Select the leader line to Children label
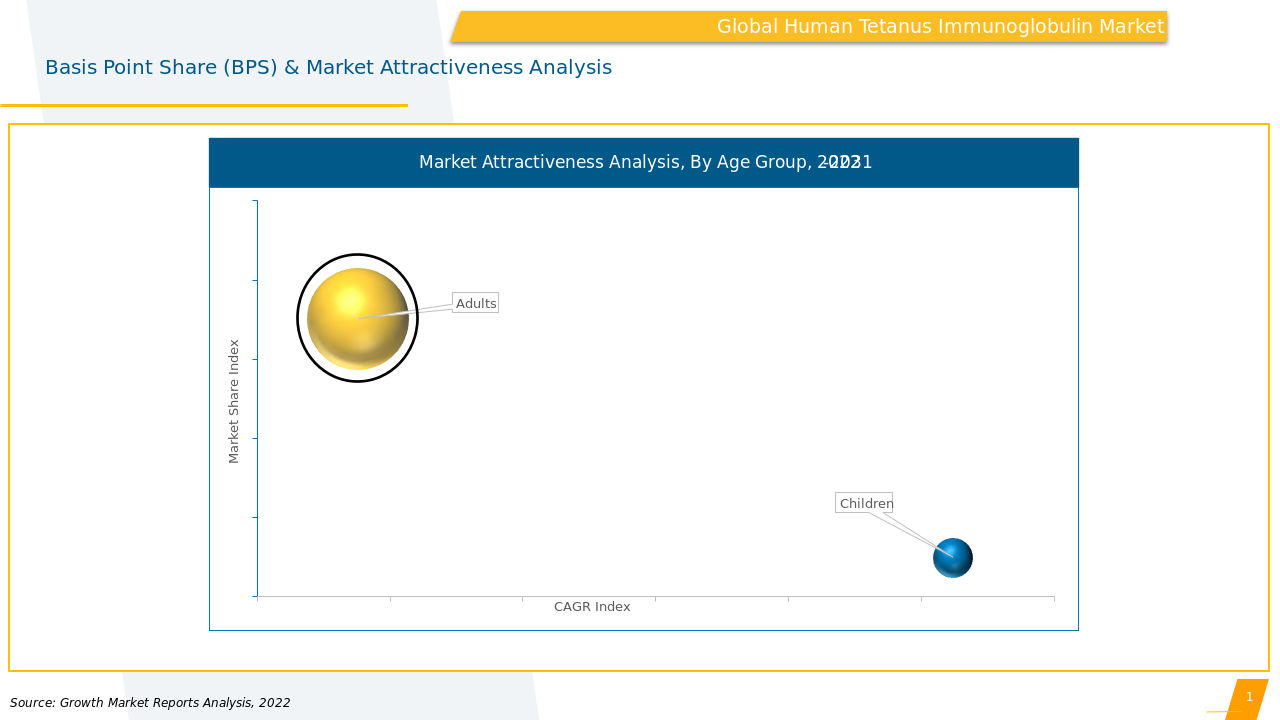Viewport: 1280px width, 720px height. (908, 531)
